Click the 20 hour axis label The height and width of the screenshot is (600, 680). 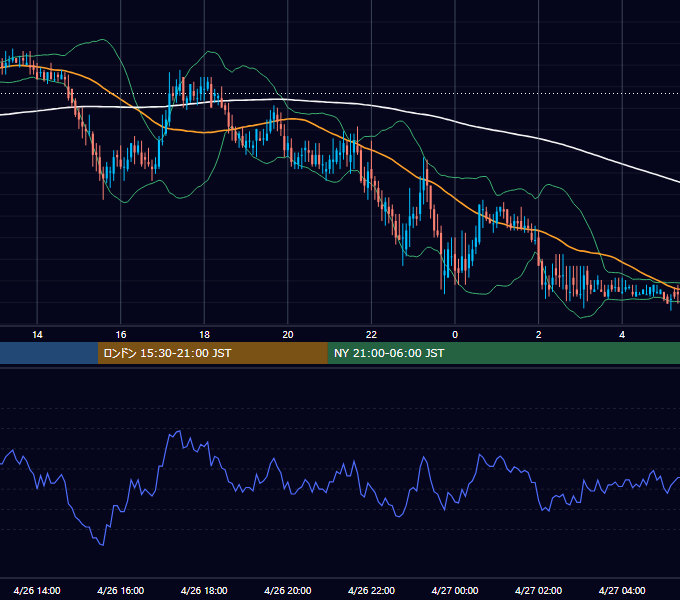pos(288,335)
